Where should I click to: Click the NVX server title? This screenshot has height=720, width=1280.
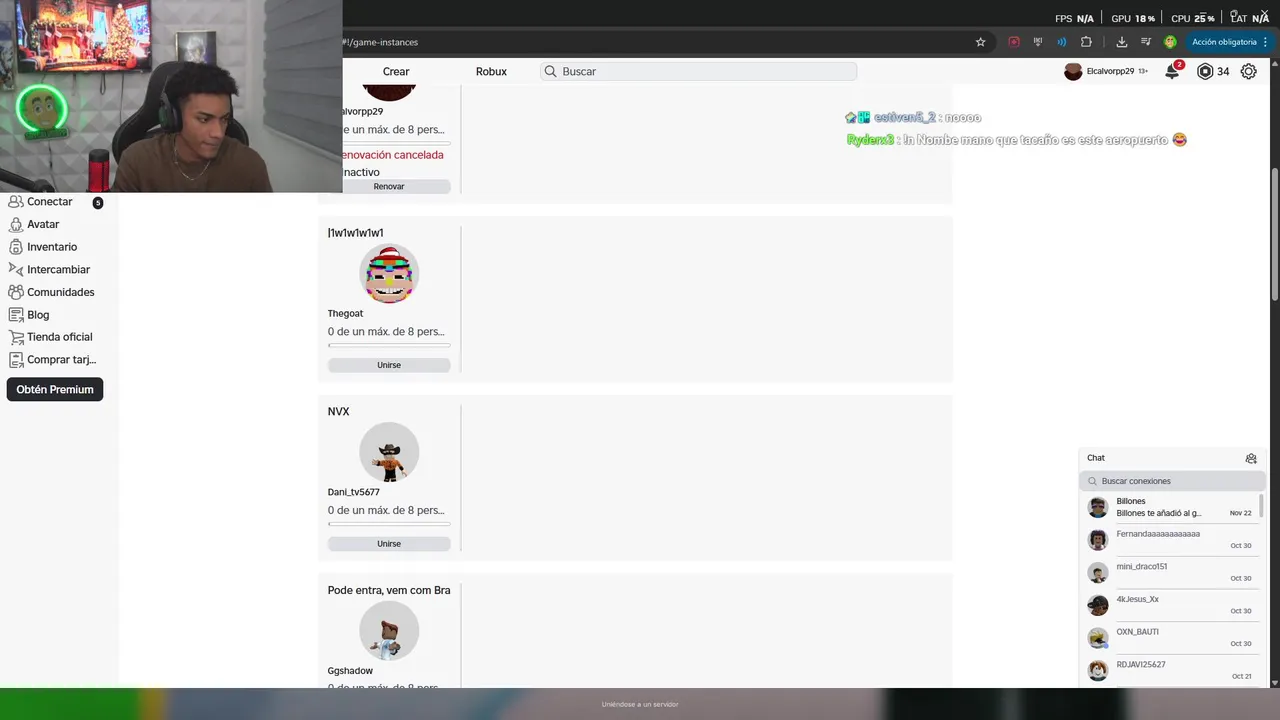click(338, 411)
